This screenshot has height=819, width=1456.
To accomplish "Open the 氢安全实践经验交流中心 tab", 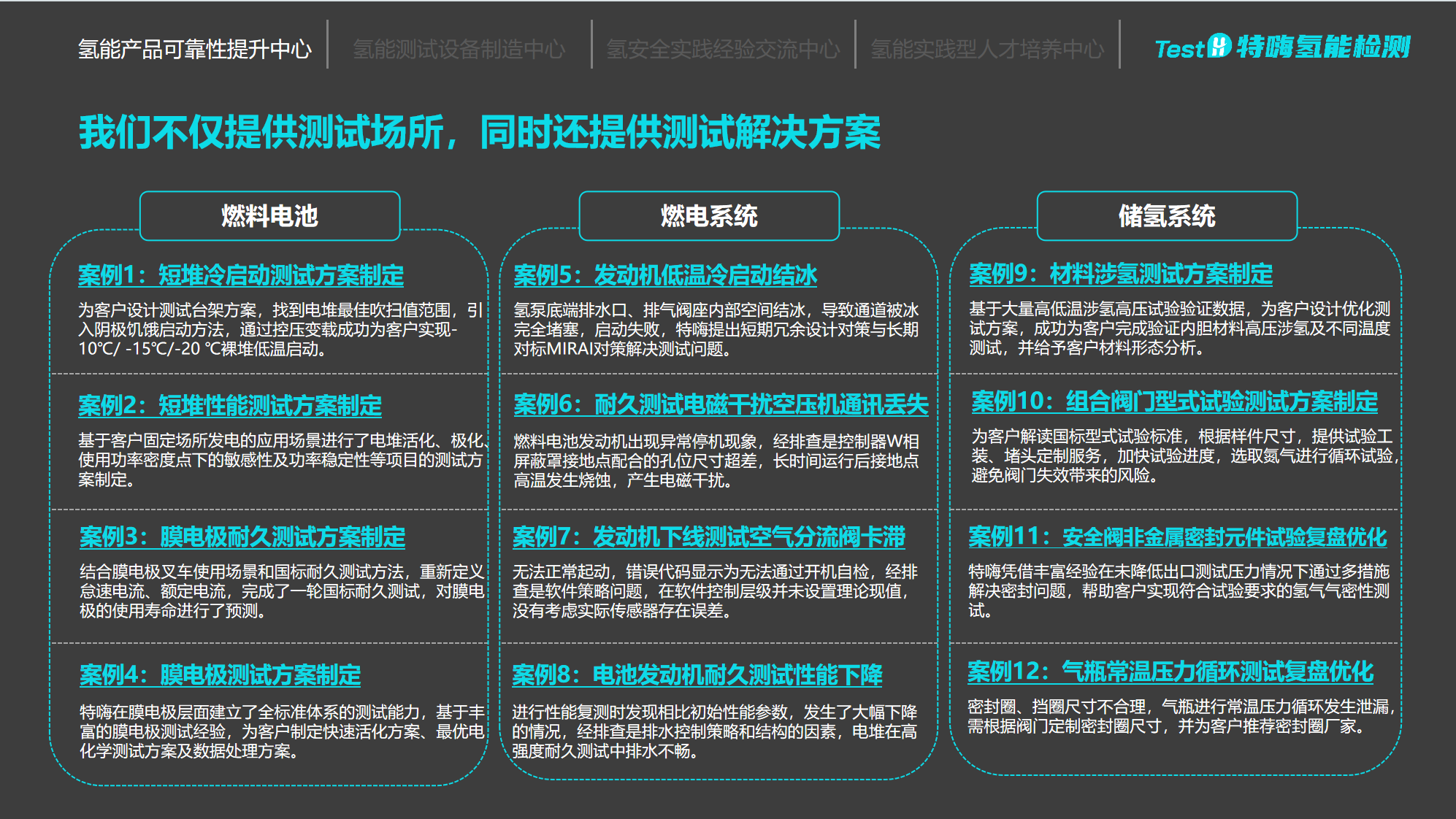I will [x=723, y=49].
